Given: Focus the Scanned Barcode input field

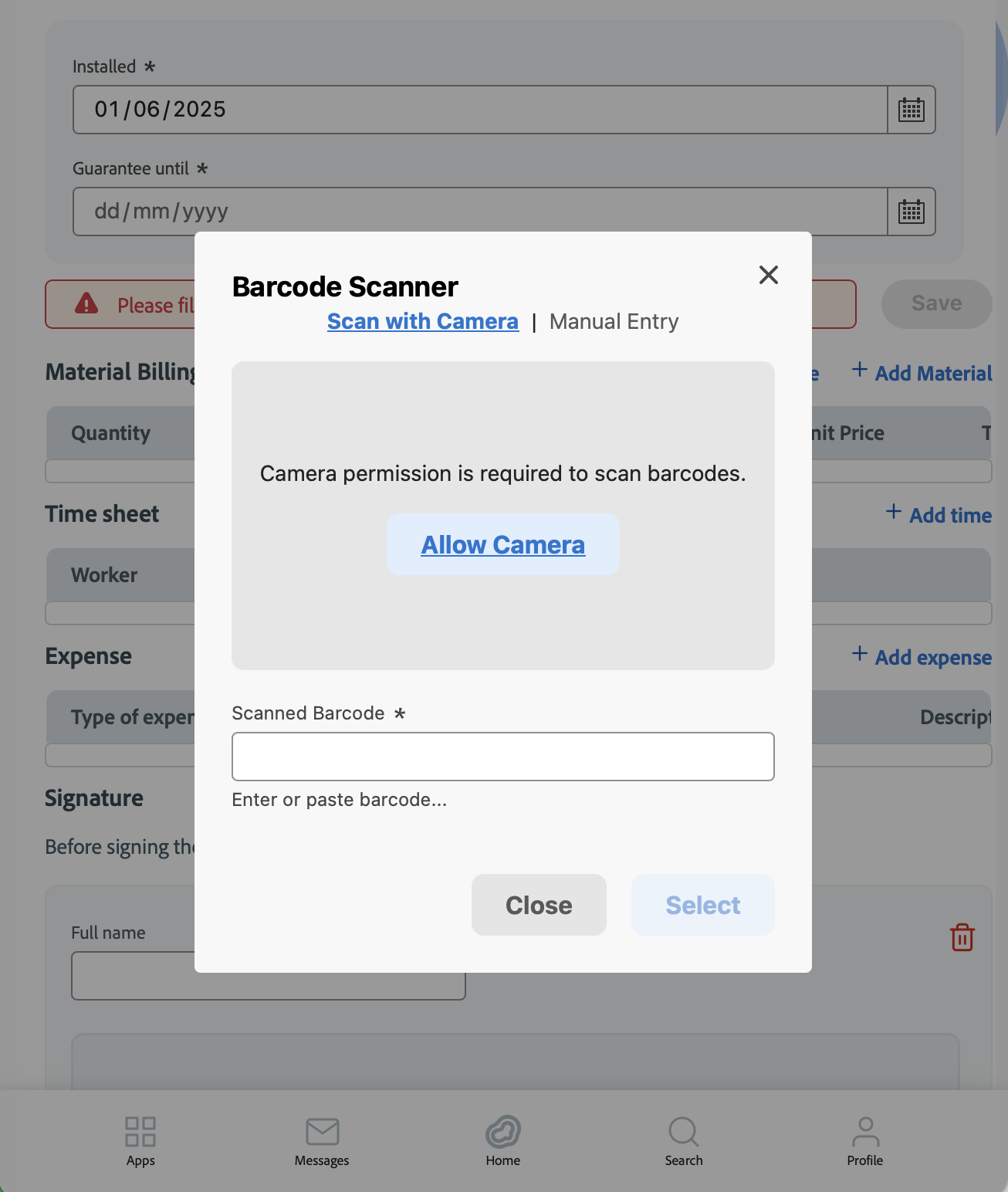Looking at the screenshot, I should 502,757.
